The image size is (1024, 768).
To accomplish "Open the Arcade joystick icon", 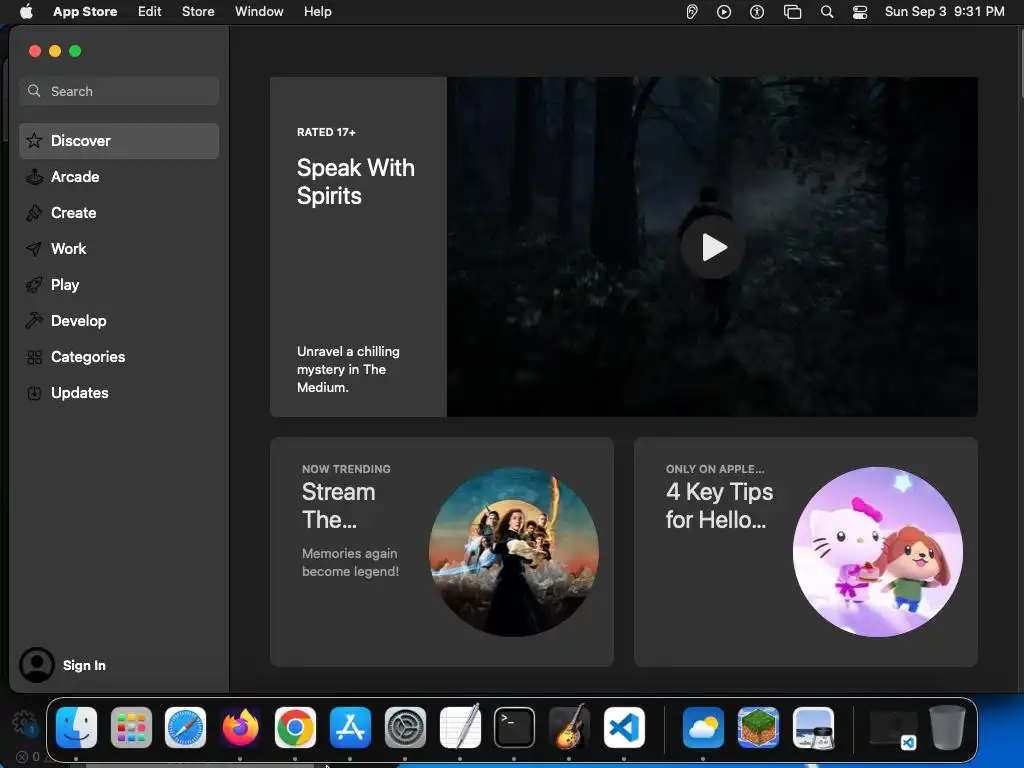I will (x=34, y=176).
